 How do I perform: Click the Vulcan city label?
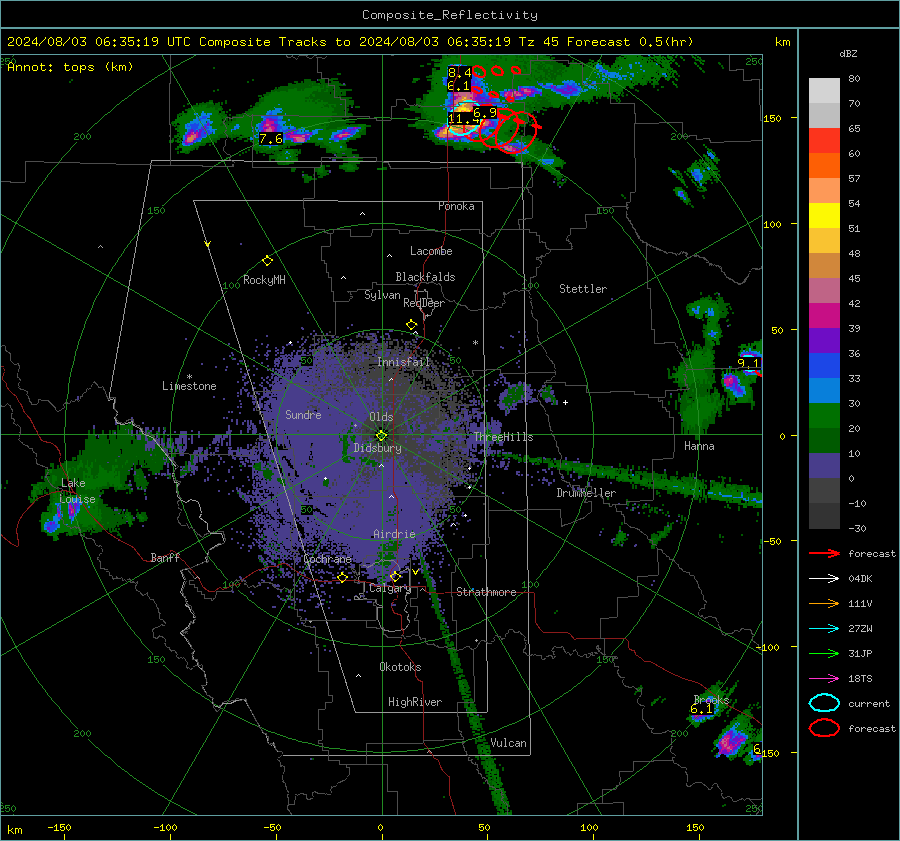509,743
